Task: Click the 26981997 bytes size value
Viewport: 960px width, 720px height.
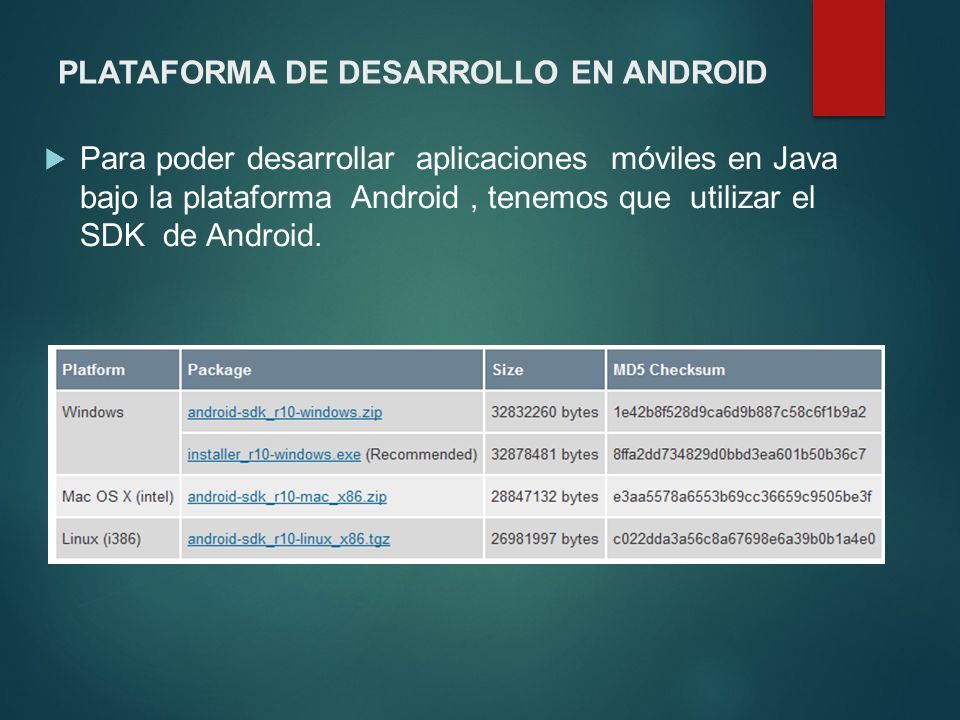Action: 544,539
